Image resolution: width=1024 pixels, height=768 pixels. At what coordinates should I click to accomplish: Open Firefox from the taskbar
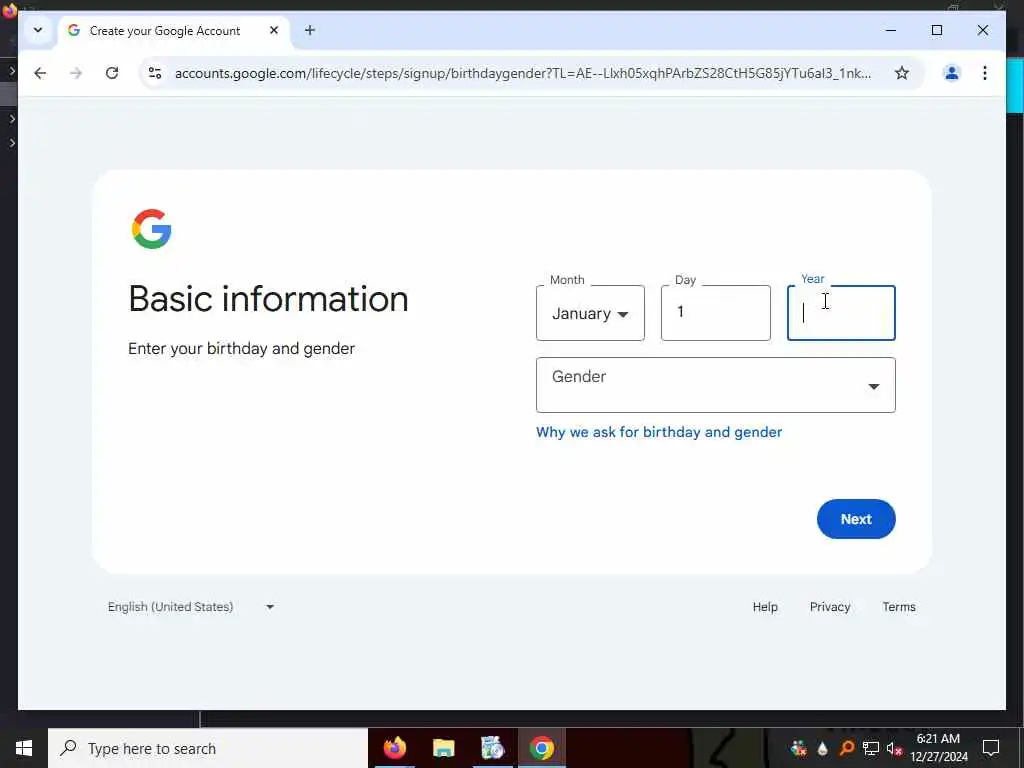pos(394,748)
